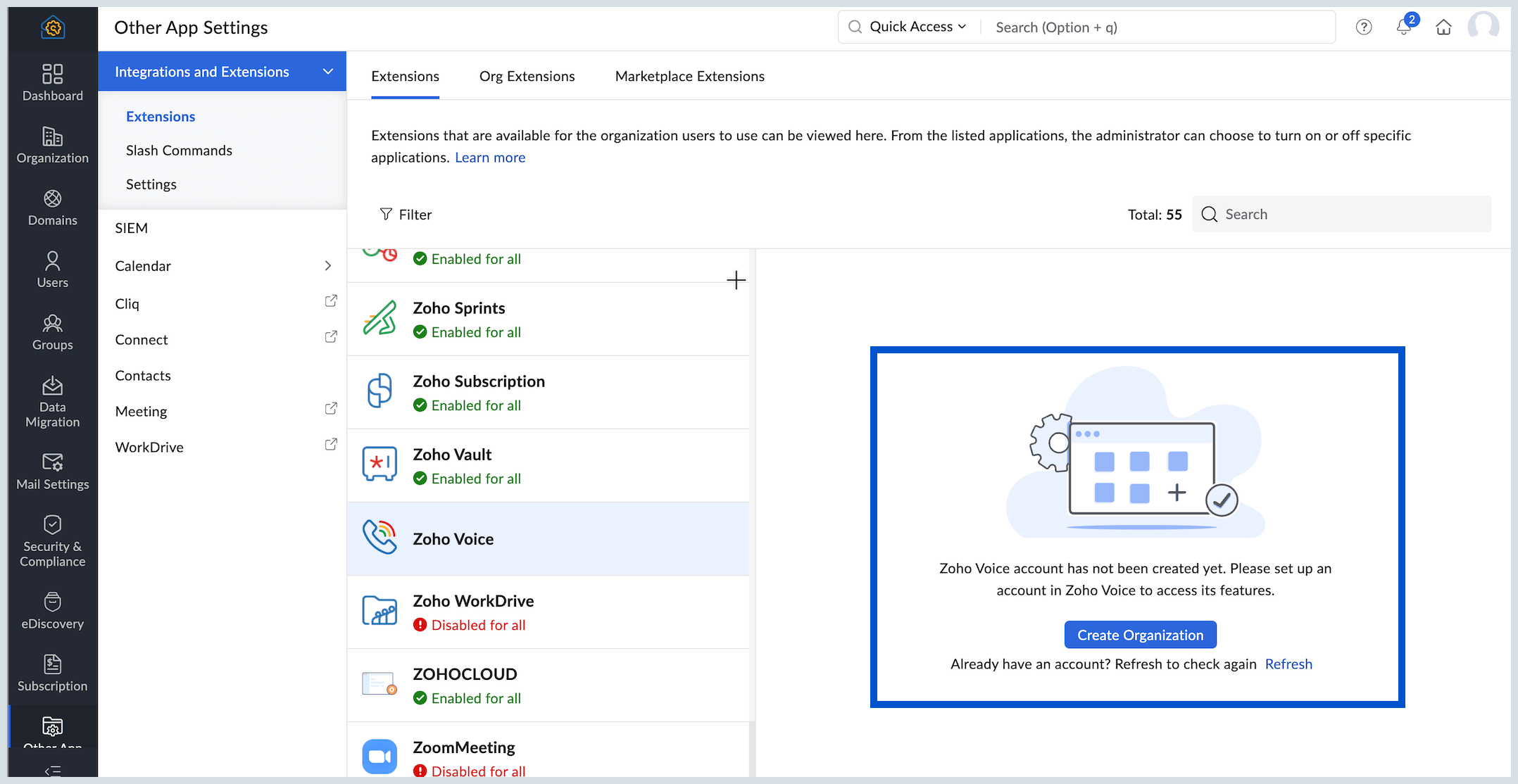Open Cliq external link icon
1518x784 pixels.
(x=330, y=301)
